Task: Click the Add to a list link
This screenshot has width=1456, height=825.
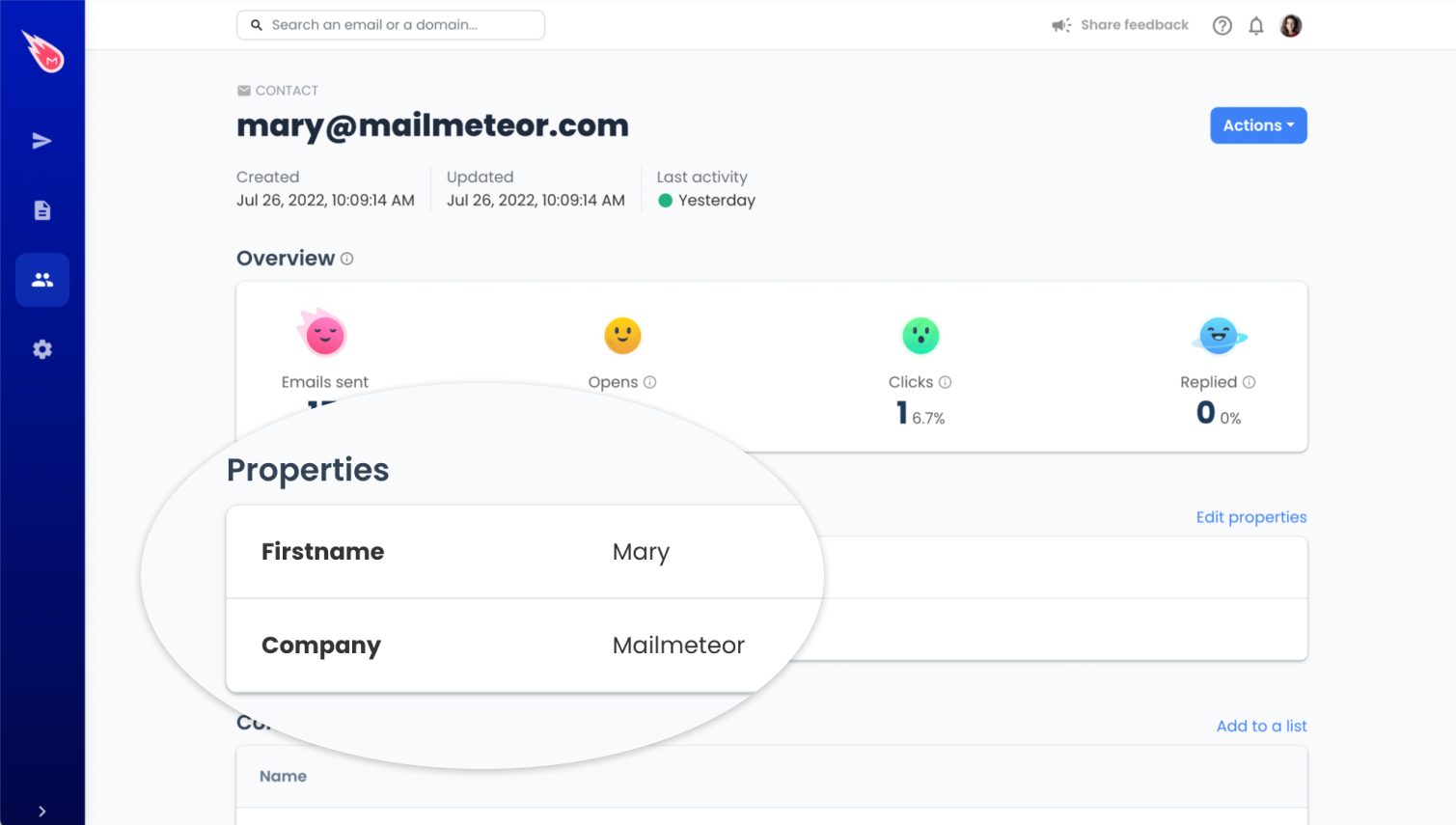Action: click(1261, 726)
